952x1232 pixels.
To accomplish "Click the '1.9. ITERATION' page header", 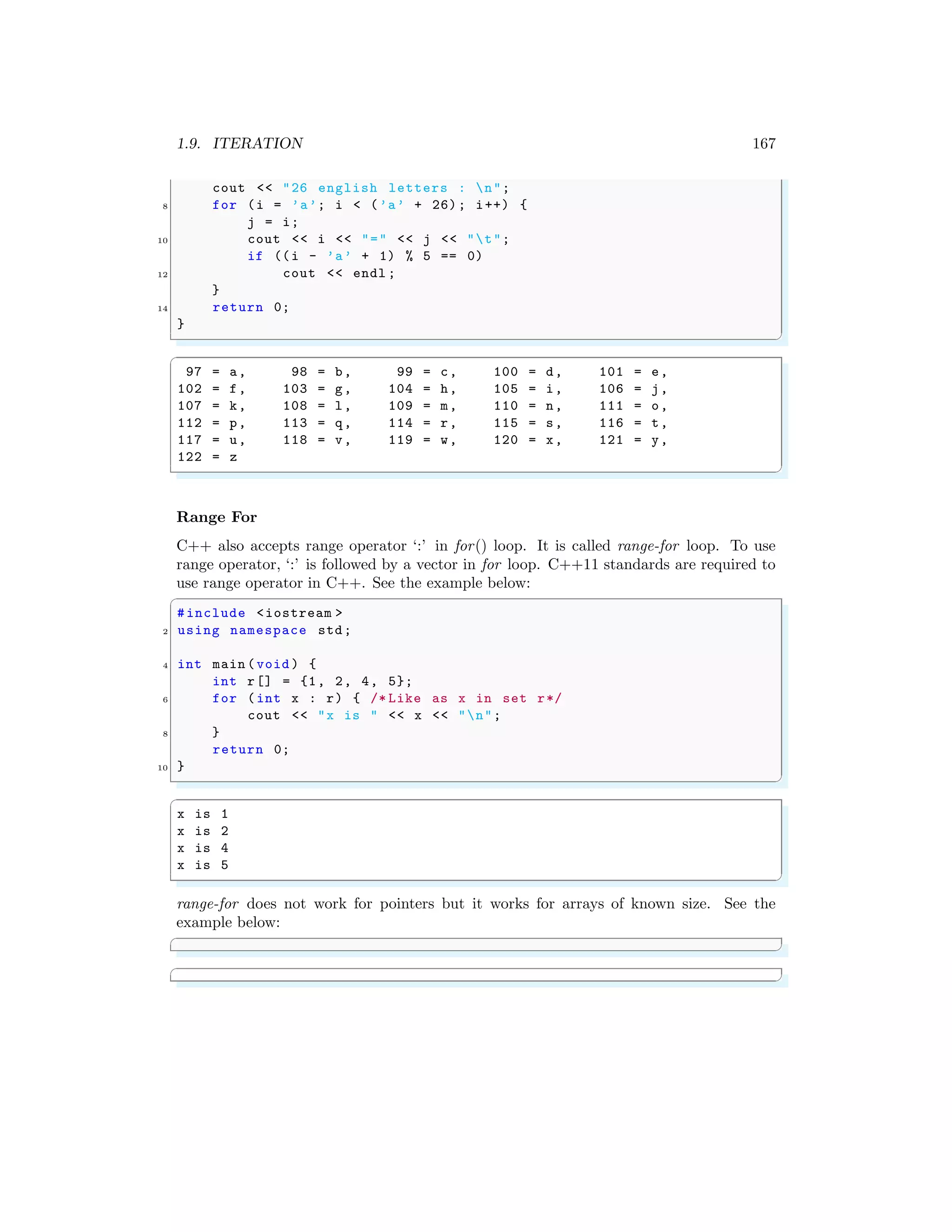I will pyautogui.click(x=240, y=143).
